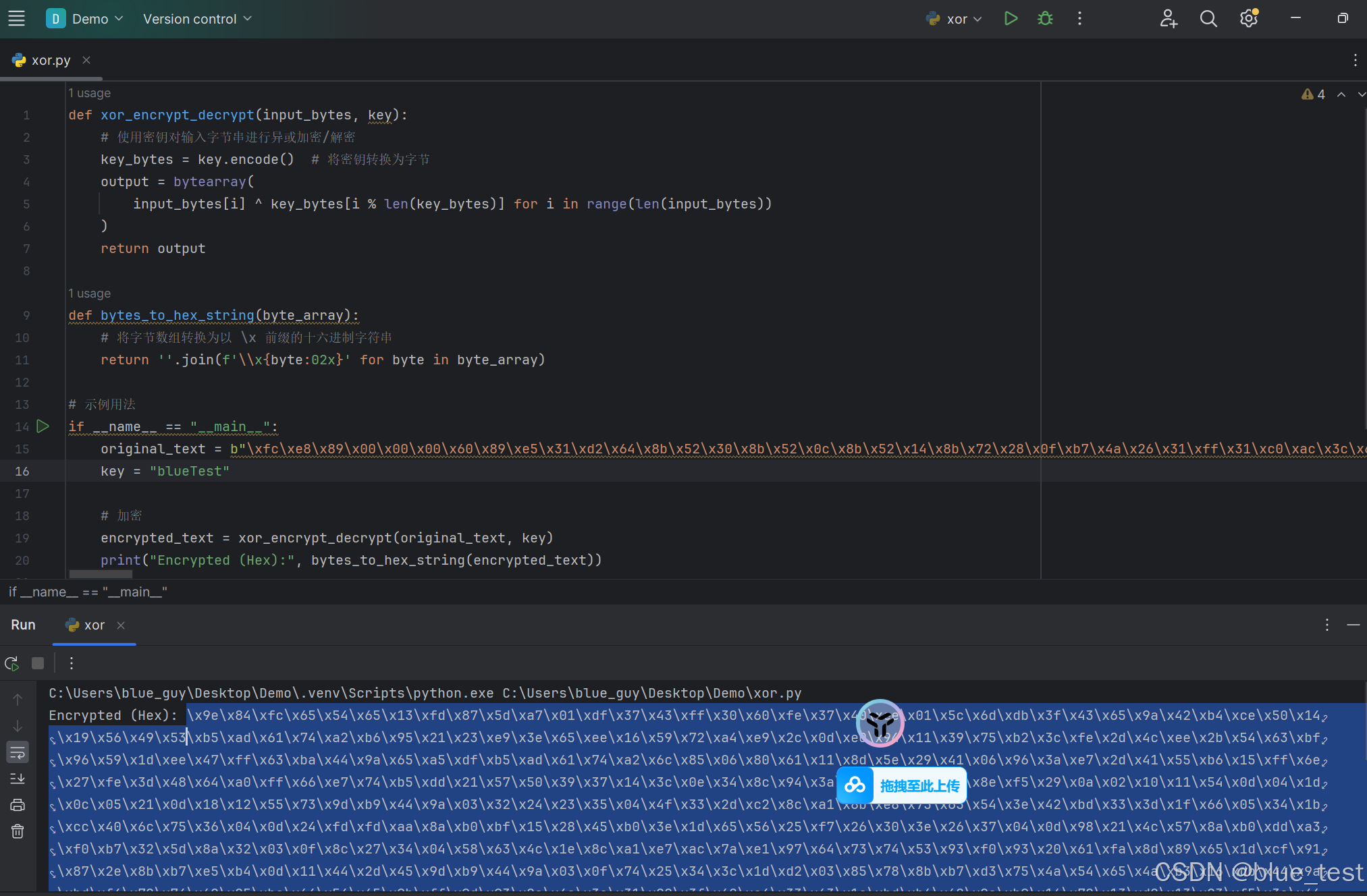
Task: Open Code With Me collaboration icon
Action: coord(1169,18)
